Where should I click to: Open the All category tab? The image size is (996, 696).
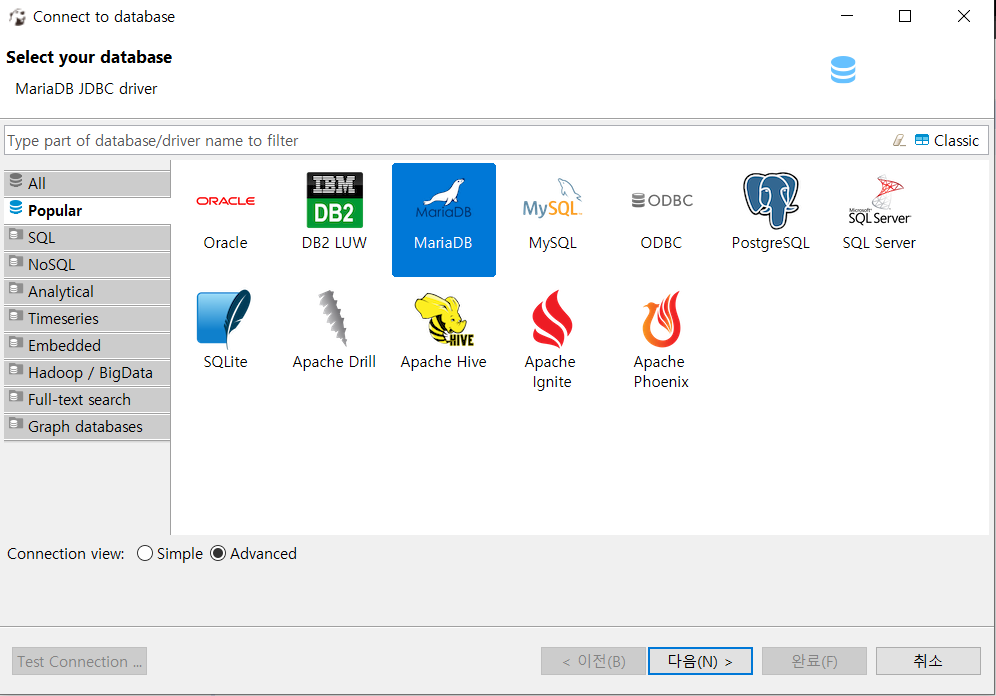pyautogui.click(x=88, y=184)
